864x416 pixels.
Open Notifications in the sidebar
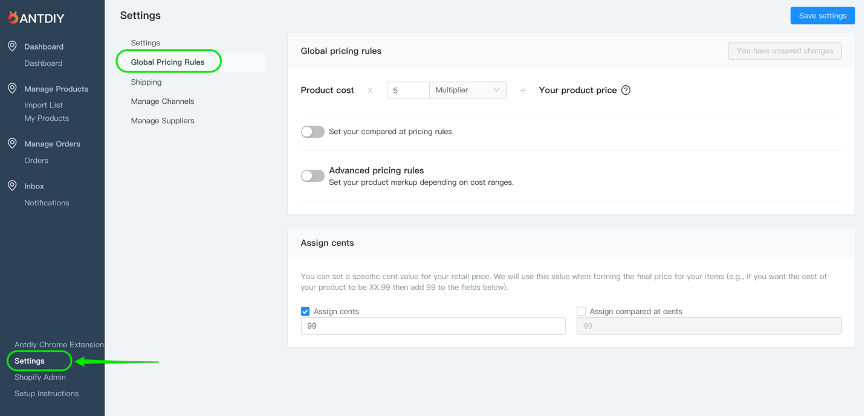click(x=47, y=203)
